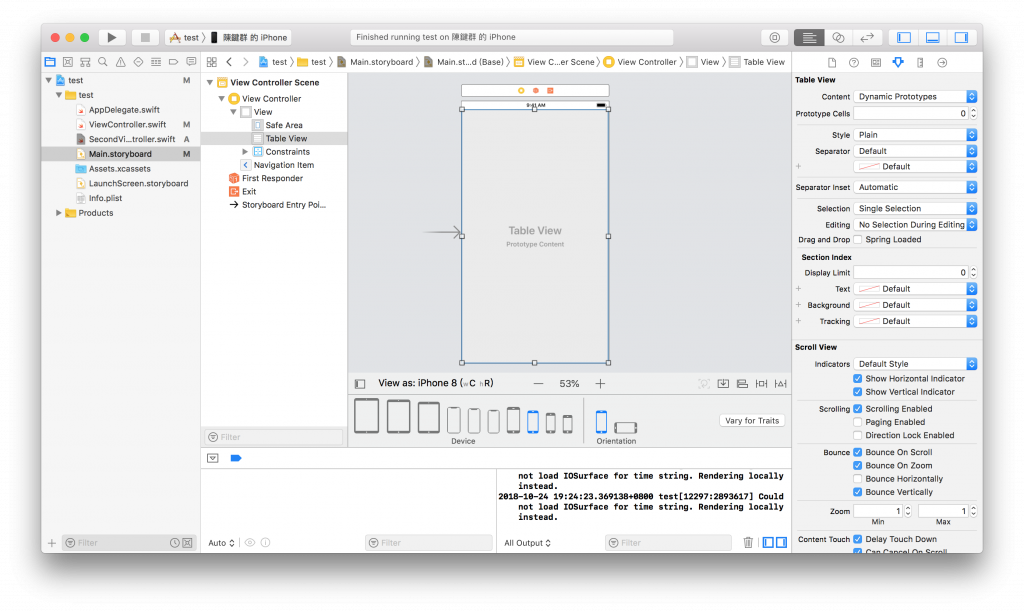Open the Content dropdown Dynamic Prototypes
Image resolution: width=1024 pixels, height=612 pixels.
915,97
